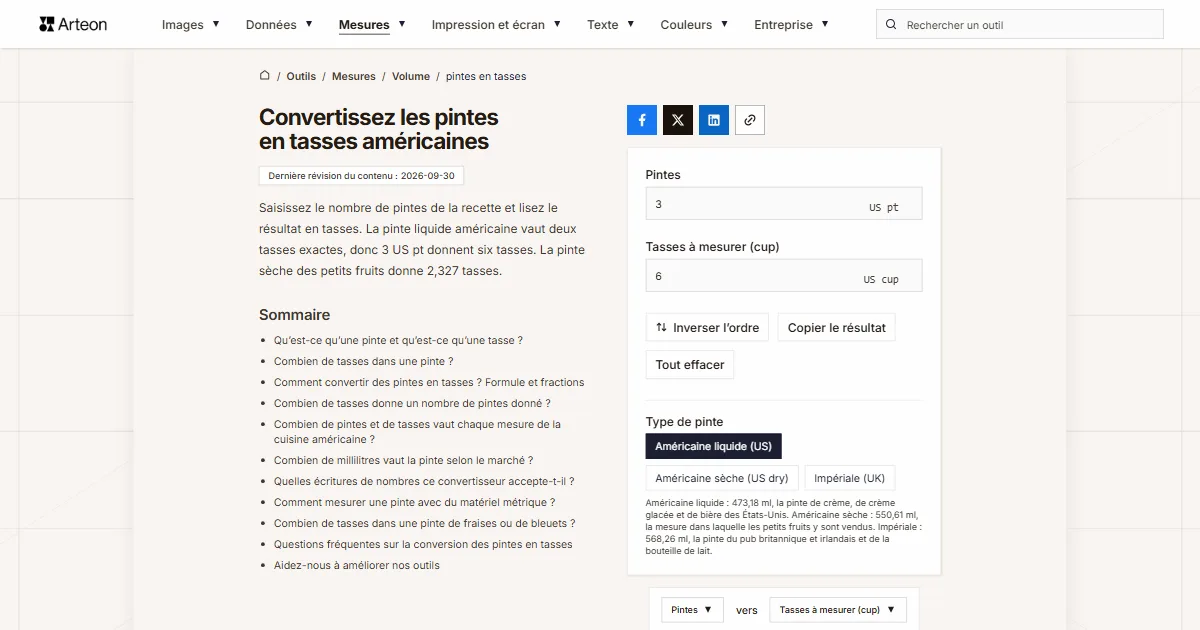Click Inverser l'ordre button
The image size is (1200, 630).
(x=707, y=328)
